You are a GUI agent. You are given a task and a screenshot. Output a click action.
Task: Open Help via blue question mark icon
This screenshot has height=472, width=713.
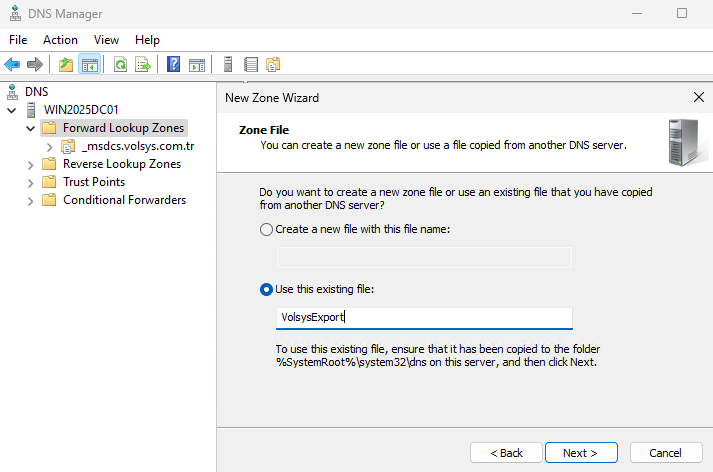[174, 65]
